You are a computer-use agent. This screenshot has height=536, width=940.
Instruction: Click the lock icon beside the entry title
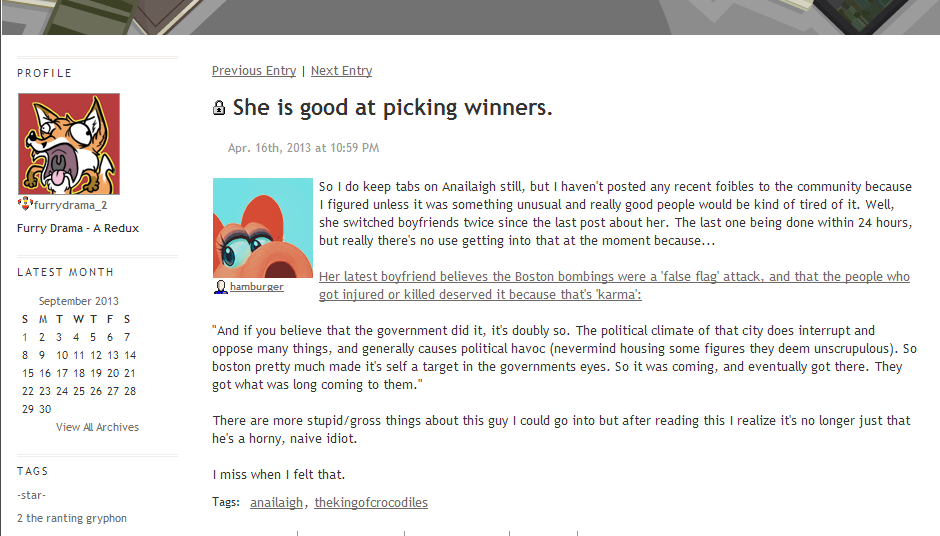(x=219, y=108)
